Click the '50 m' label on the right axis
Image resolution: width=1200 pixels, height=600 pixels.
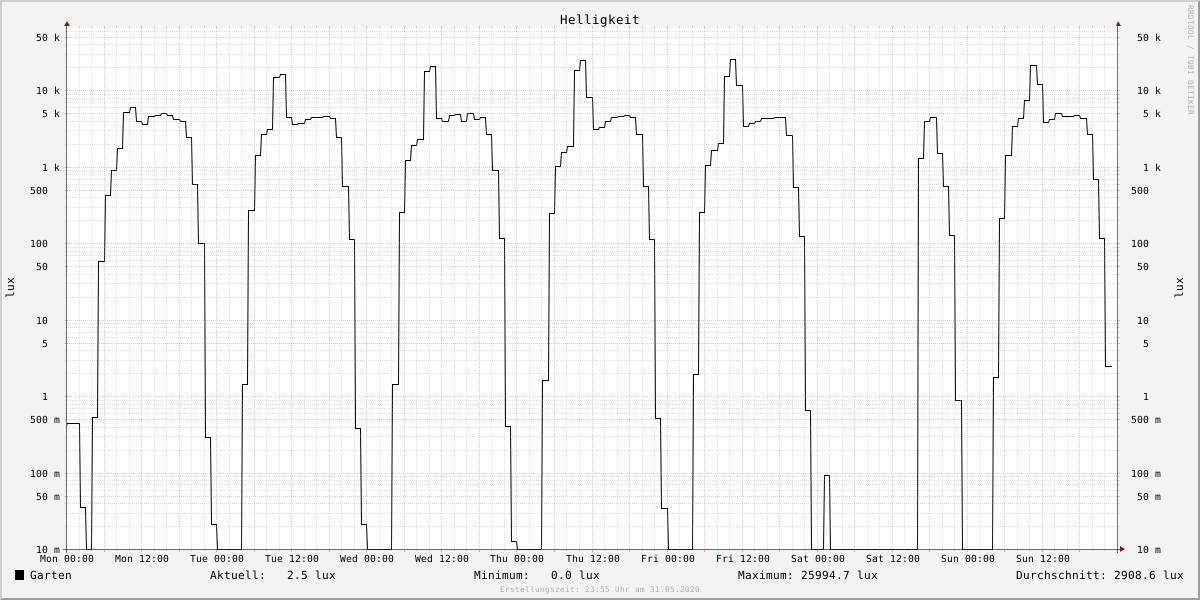(1149, 497)
